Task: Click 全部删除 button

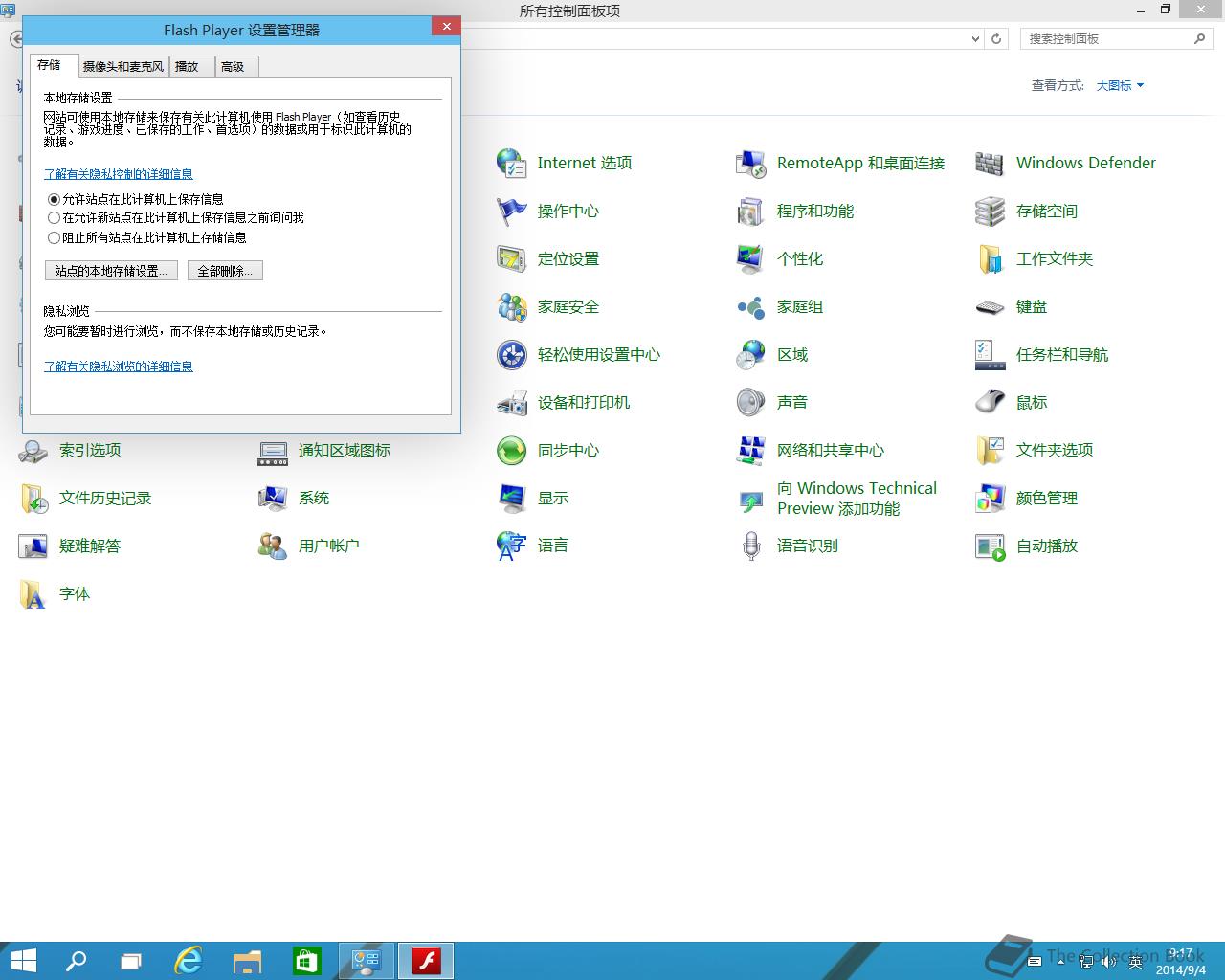Action: click(x=225, y=271)
